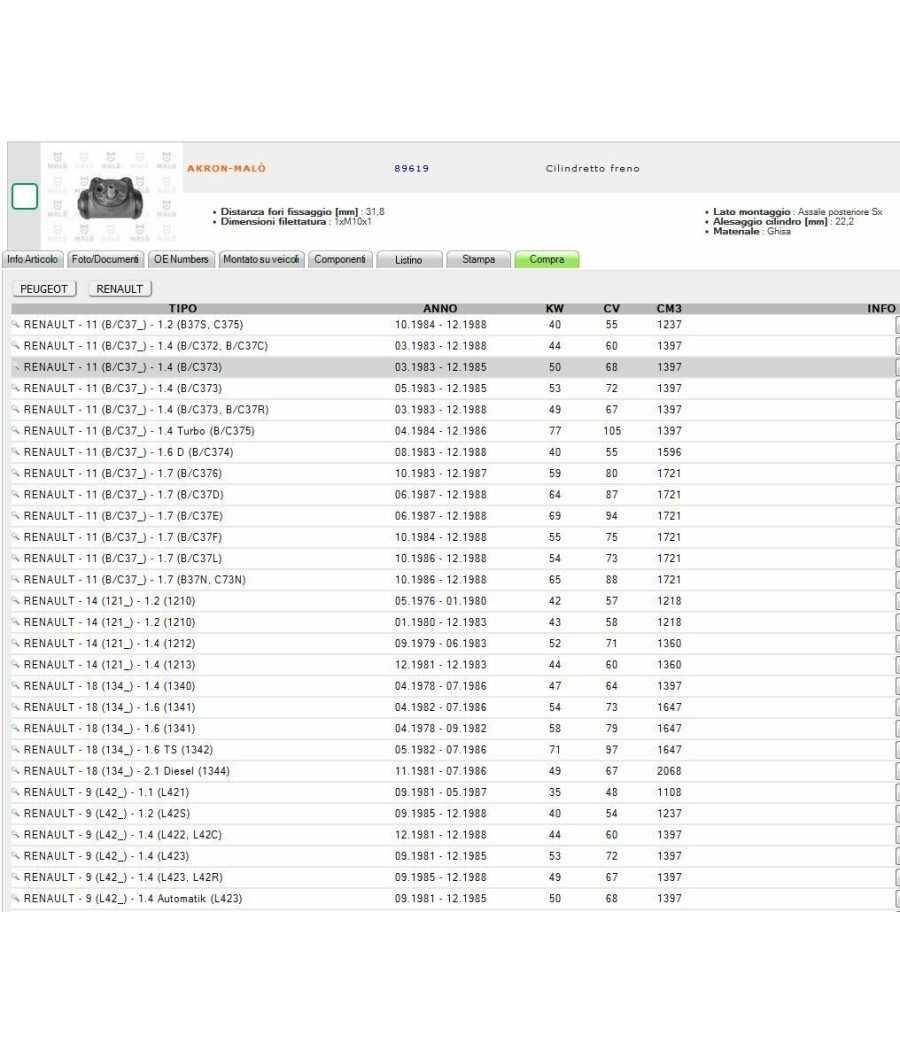Open the Listino tab

[409, 259]
